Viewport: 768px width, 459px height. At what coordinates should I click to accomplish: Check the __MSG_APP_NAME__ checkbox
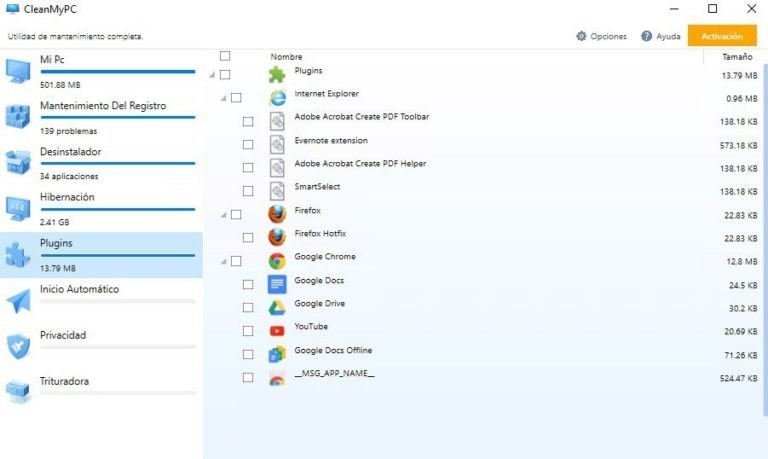248,377
